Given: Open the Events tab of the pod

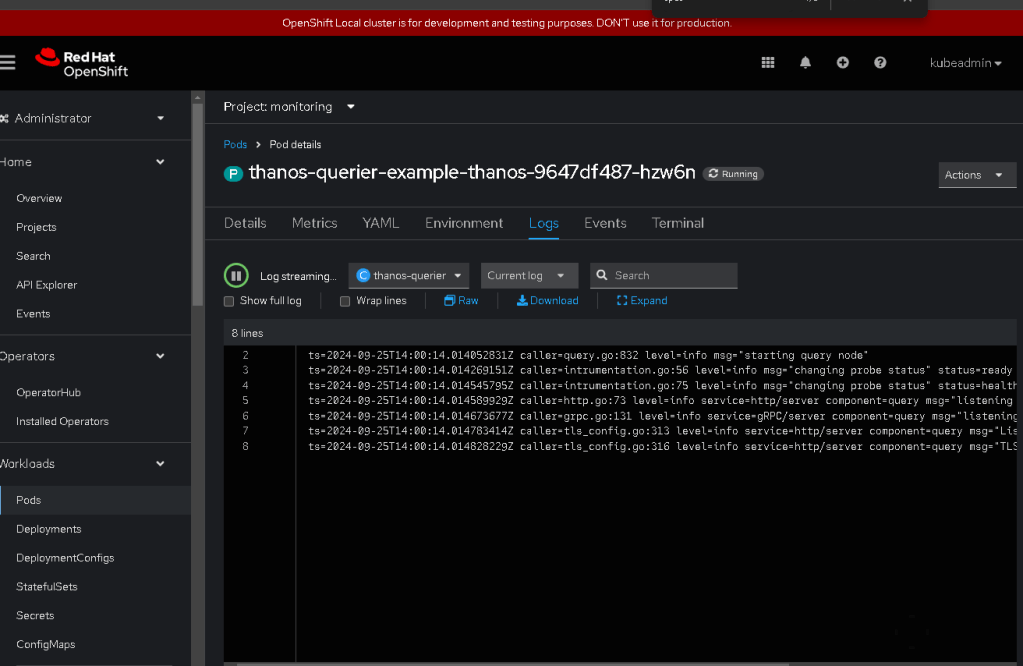Looking at the screenshot, I should coord(605,223).
